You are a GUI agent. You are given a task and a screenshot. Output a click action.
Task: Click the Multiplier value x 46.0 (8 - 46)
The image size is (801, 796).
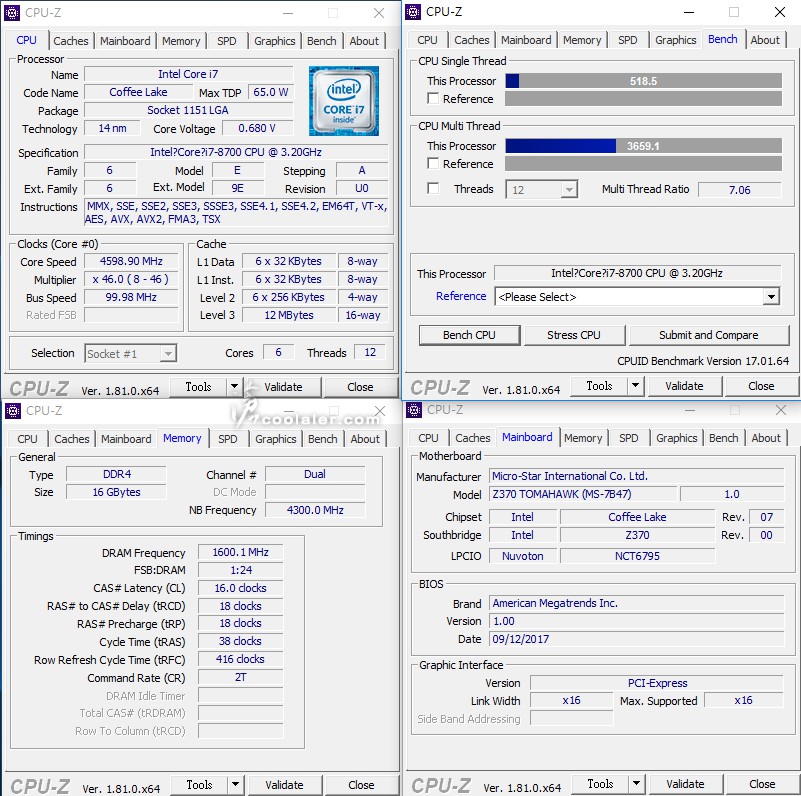pos(131,279)
